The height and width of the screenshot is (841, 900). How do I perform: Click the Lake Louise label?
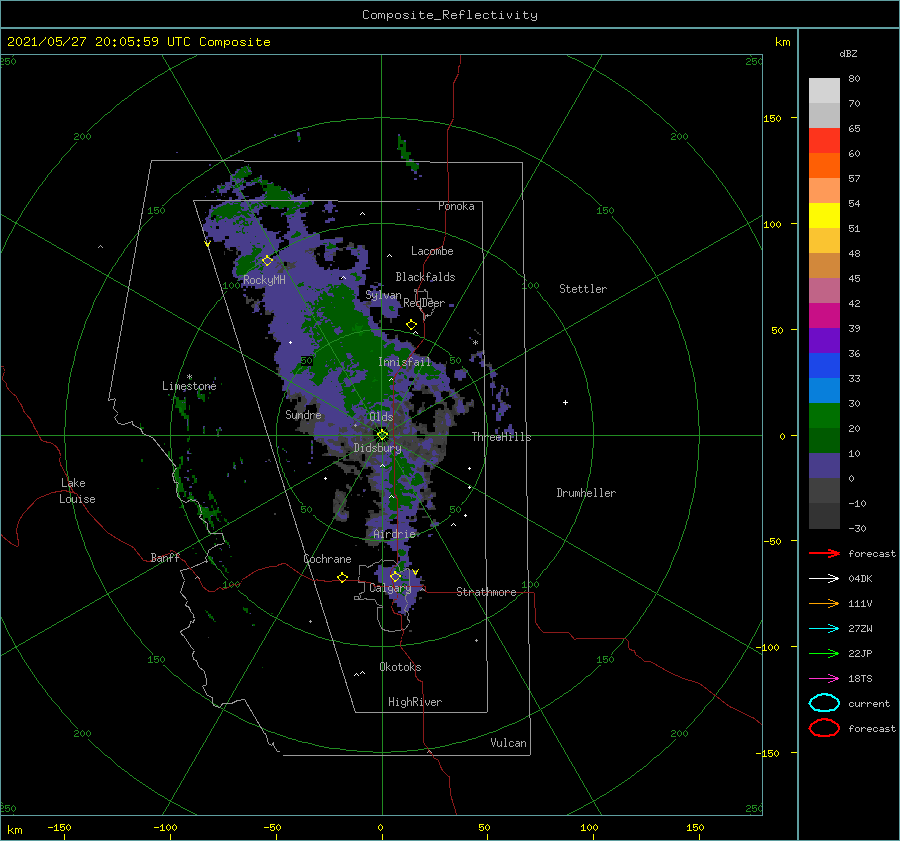coord(77,491)
